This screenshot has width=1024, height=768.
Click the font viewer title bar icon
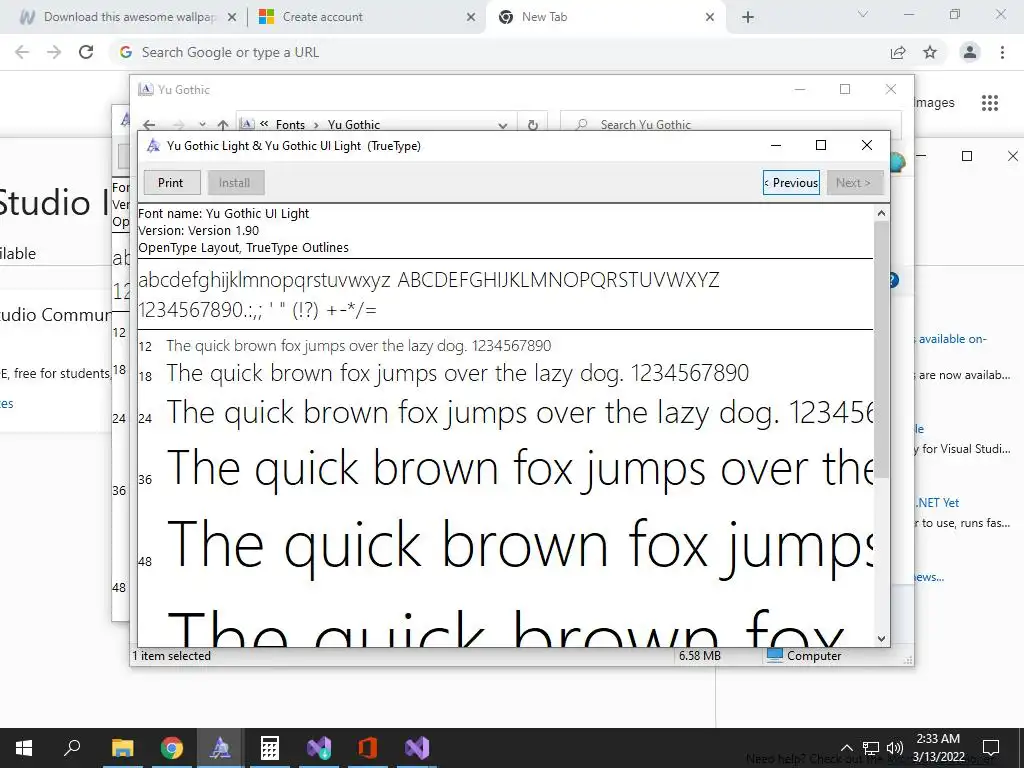coord(153,146)
